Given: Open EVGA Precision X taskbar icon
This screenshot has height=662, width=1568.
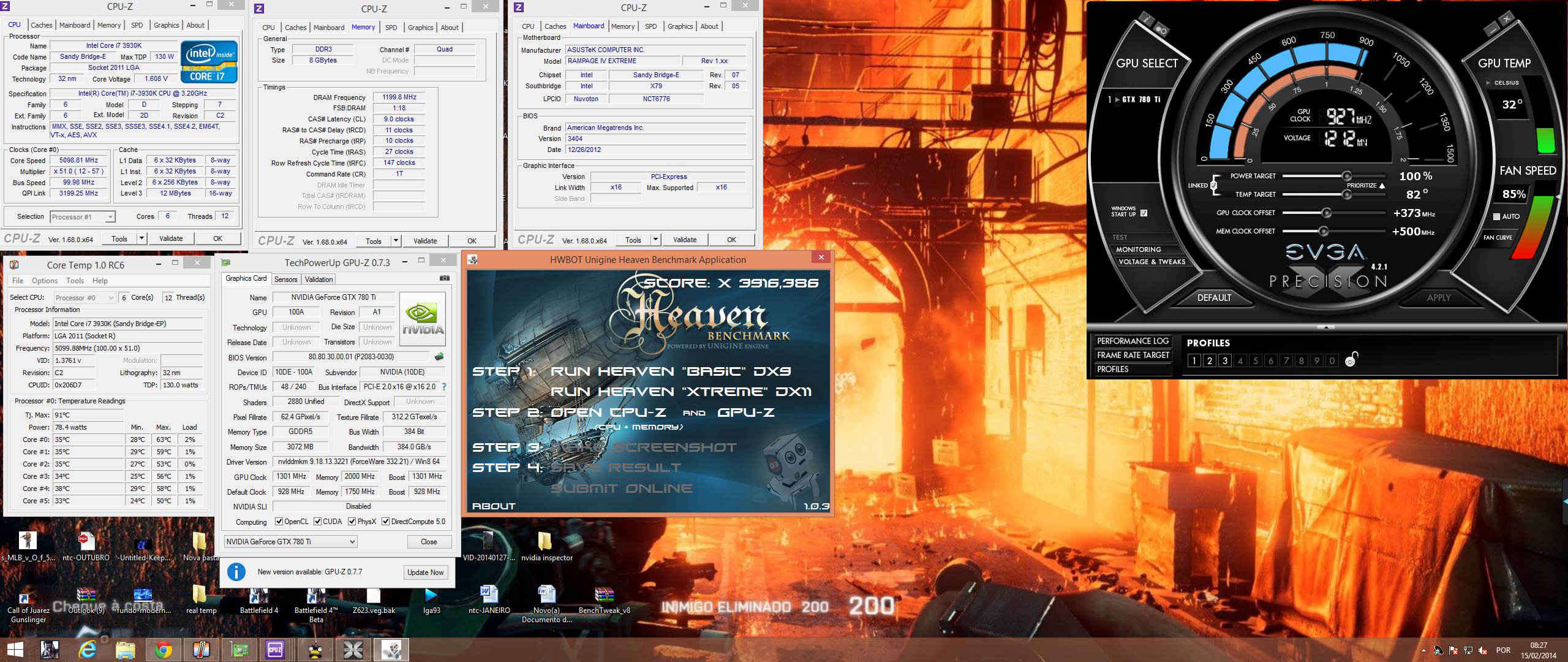Looking at the screenshot, I should (x=353, y=649).
